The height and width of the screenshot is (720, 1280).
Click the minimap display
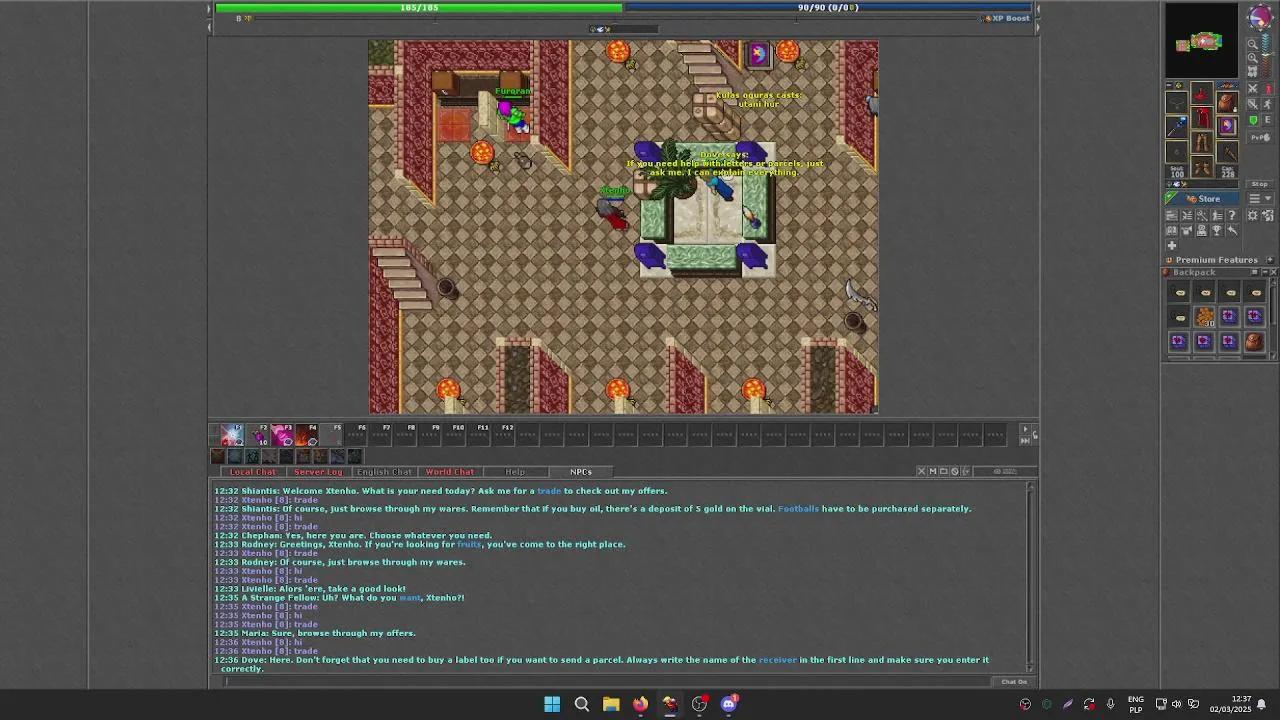1201,40
